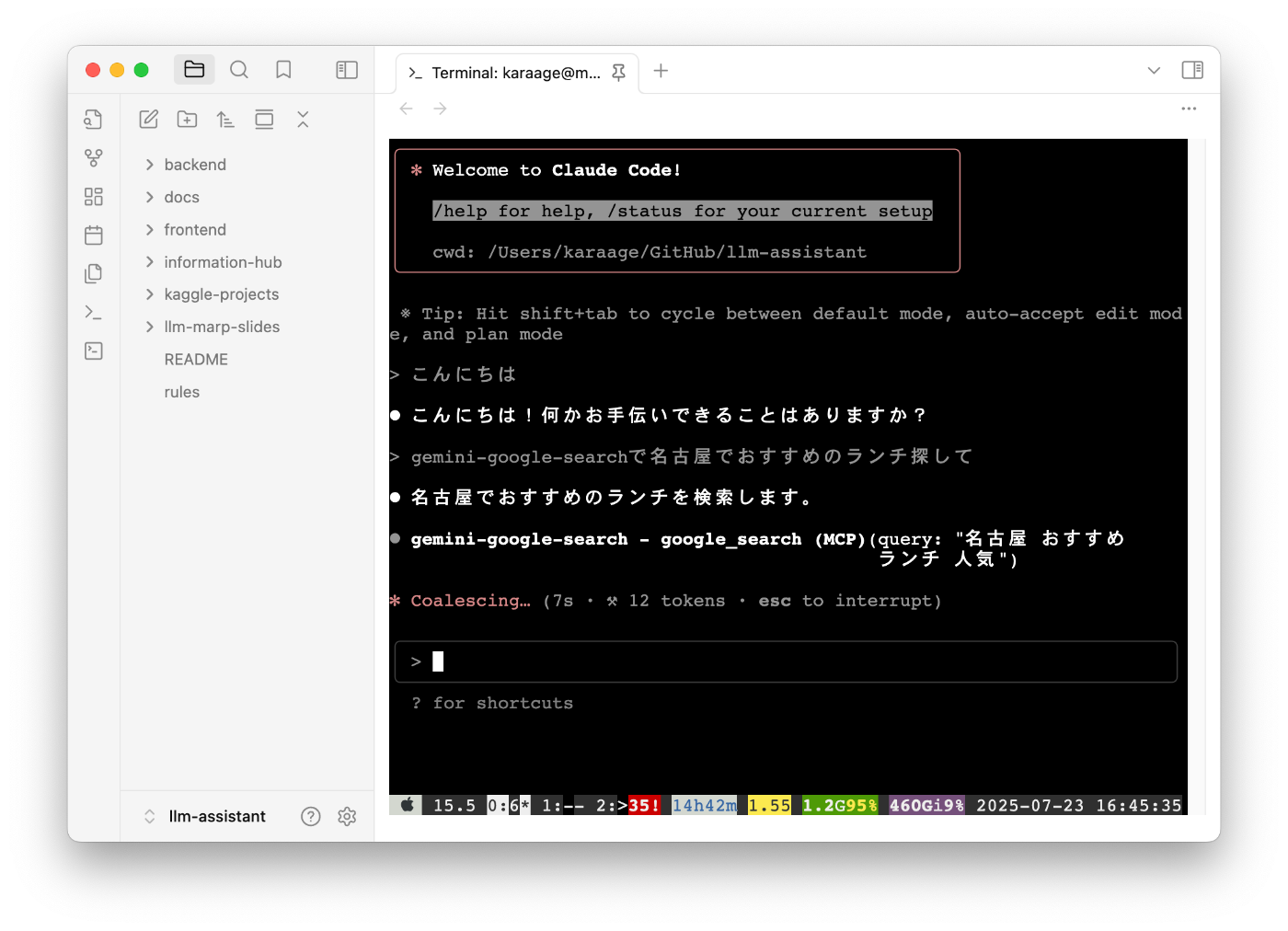This screenshot has width=1288, height=931.
Task: Click the pin icon on Terminal tab
Action: click(x=618, y=73)
